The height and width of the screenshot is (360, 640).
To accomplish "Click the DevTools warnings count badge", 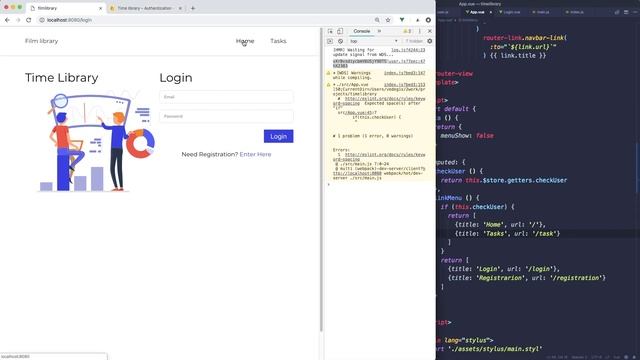I will (x=407, y=31).
